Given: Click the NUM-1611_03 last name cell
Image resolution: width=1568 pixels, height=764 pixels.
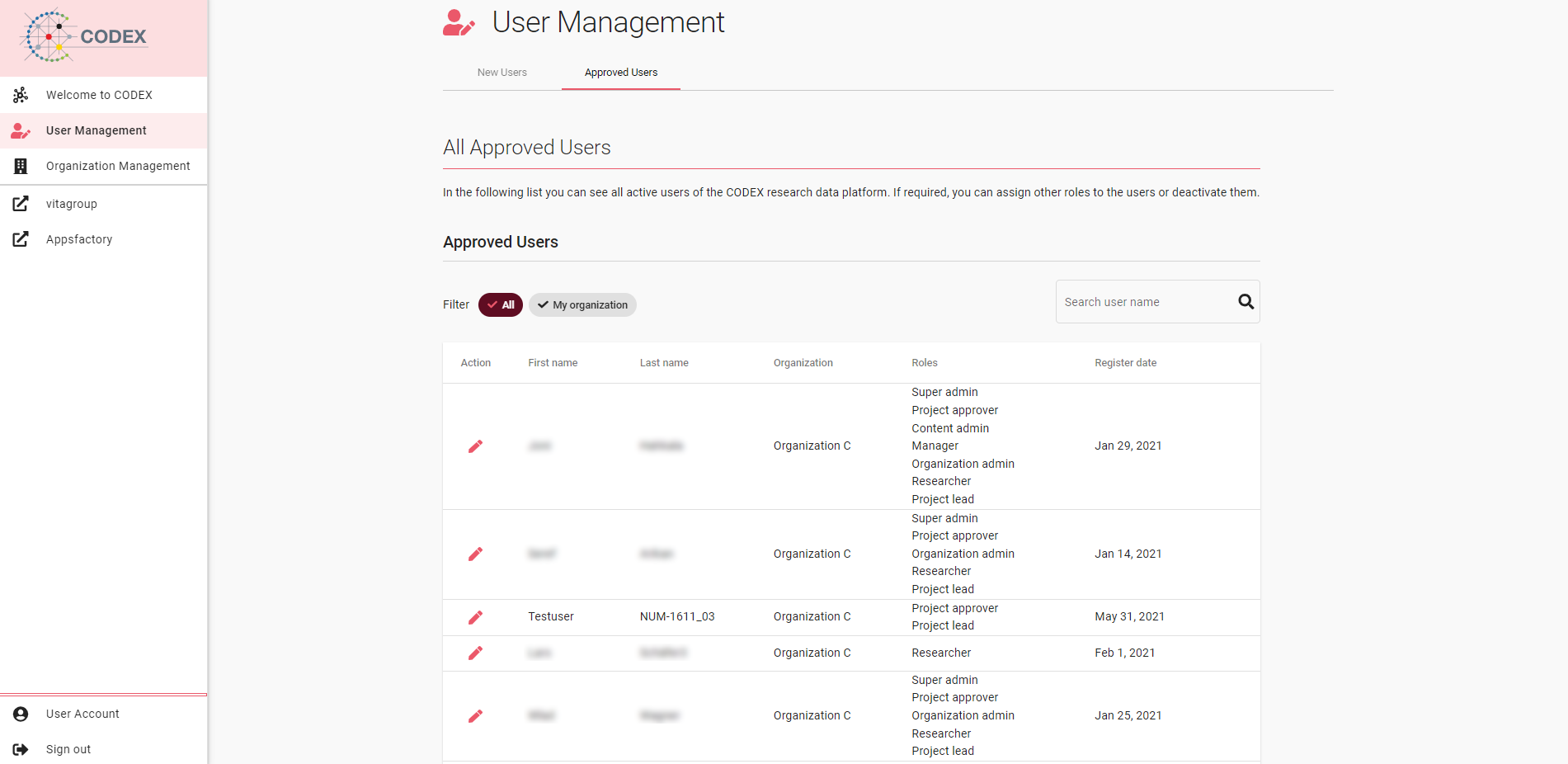Looking at the screenshot, I should pos(677,616).
